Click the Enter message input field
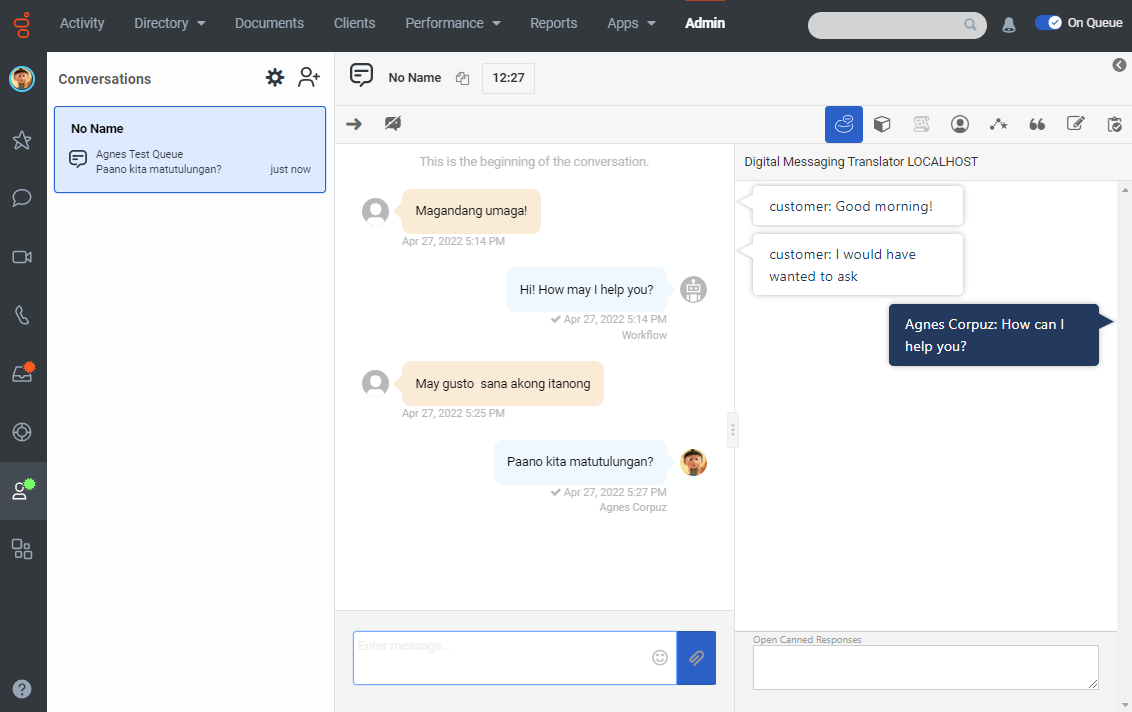 pos(500,657)
